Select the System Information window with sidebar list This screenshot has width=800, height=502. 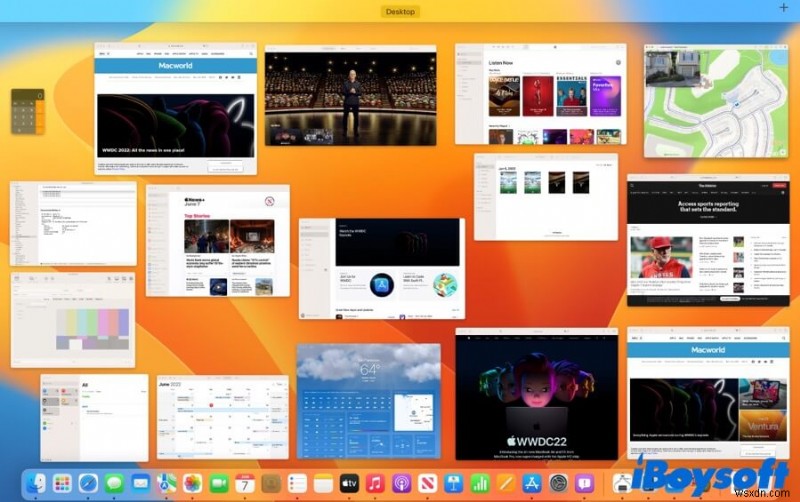pyautogui.click(x=73, y=223)
